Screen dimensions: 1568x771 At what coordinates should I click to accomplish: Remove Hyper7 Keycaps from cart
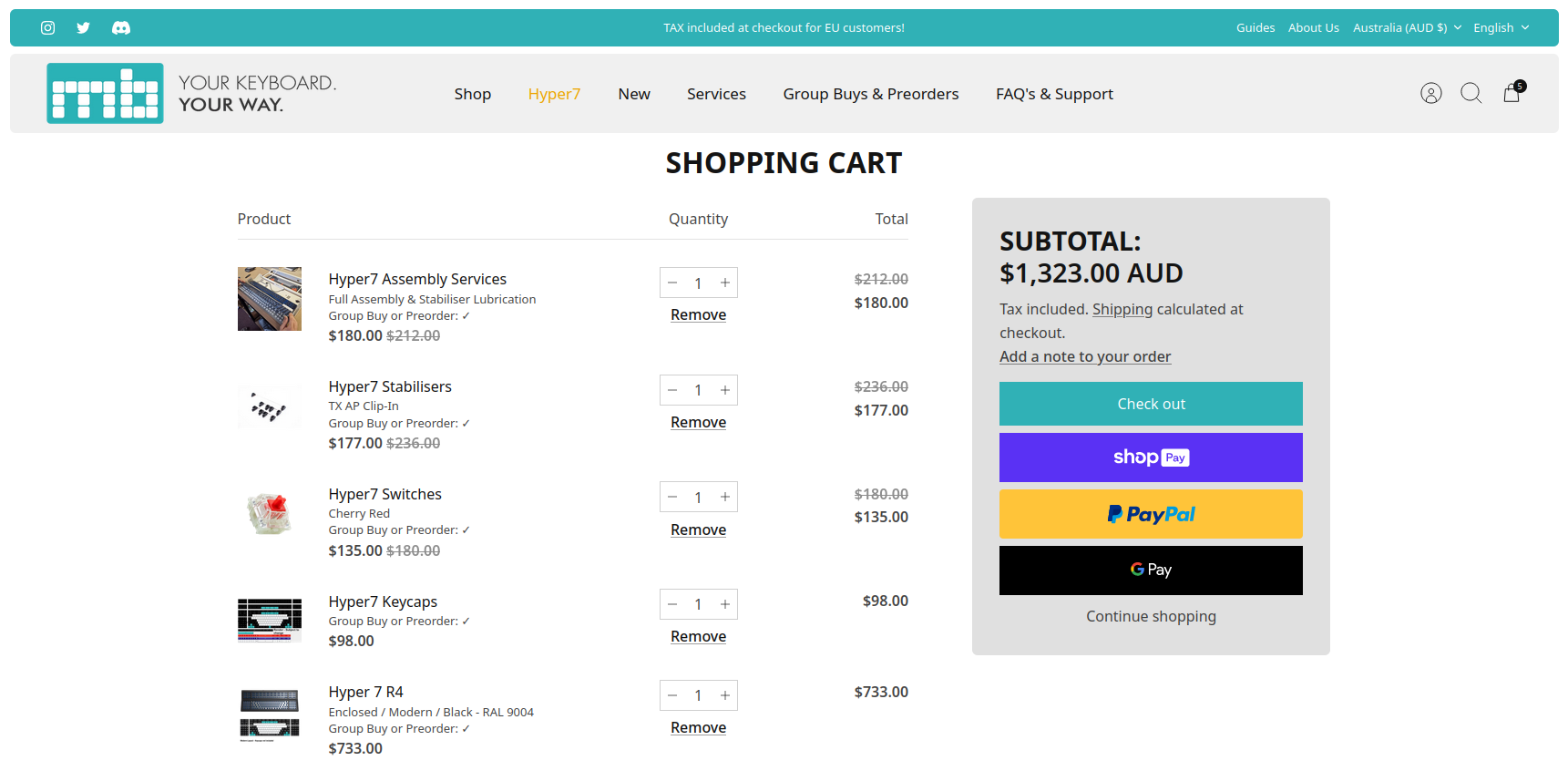point(699,636)
